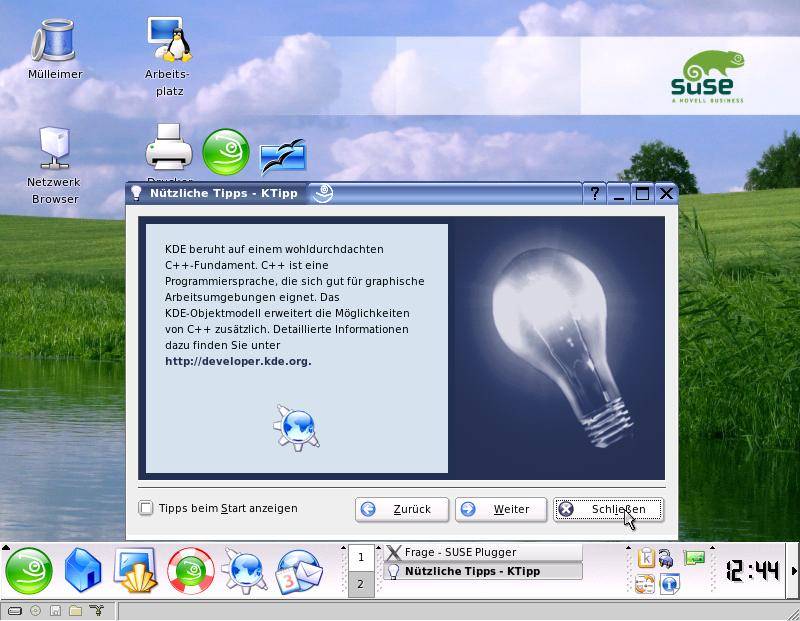800x621 pixels.
Task: Click the KTipp title bar help question mark
Action: coord(595,193)
